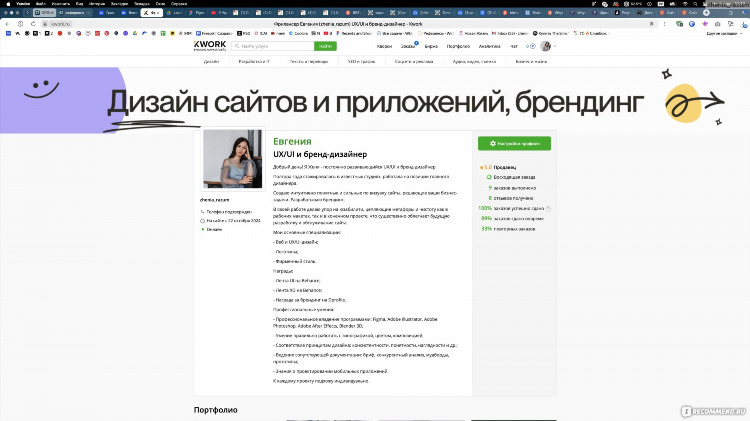
Task: Go back with the browser back arrow
Action: (7, 23)
